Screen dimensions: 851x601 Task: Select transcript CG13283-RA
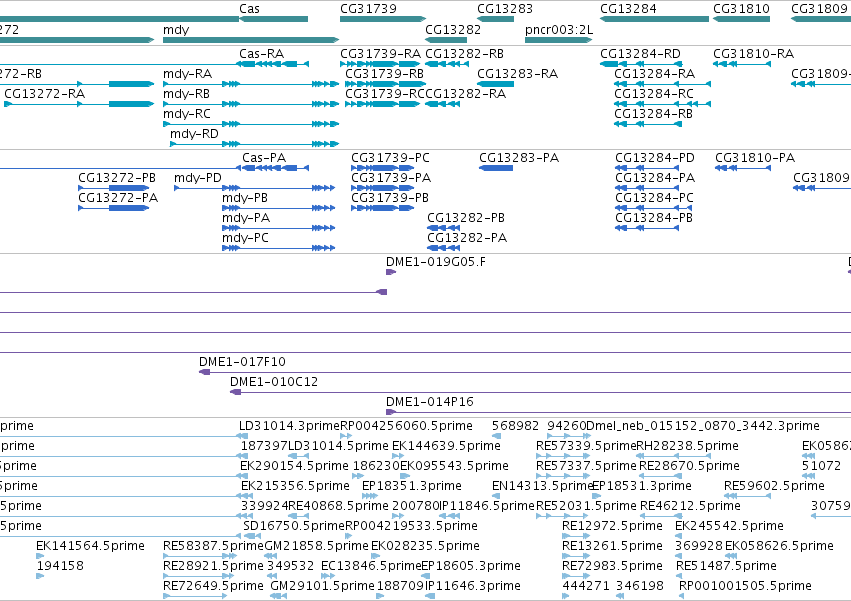(x=517, y=74)
